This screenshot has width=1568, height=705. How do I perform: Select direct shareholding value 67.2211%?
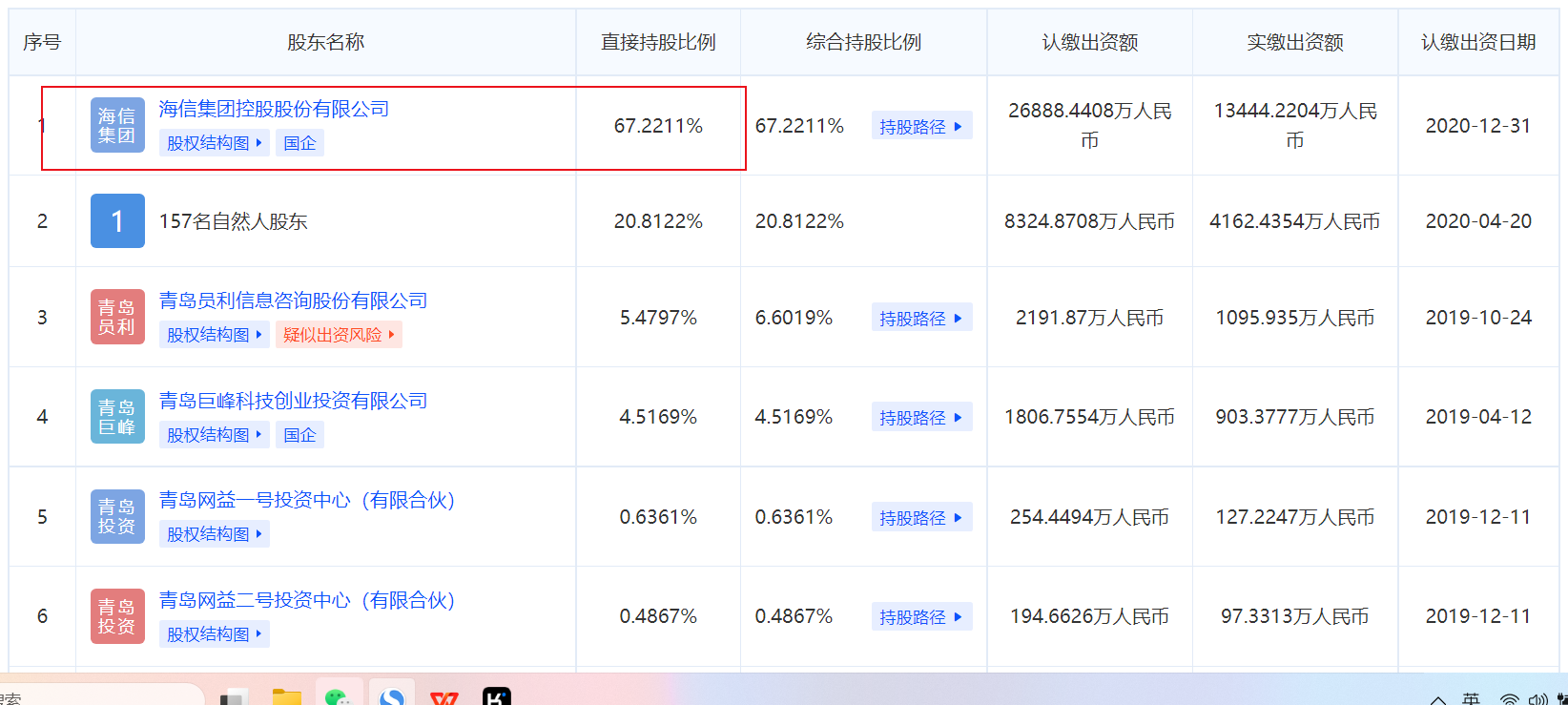click(x=658, y=126)
